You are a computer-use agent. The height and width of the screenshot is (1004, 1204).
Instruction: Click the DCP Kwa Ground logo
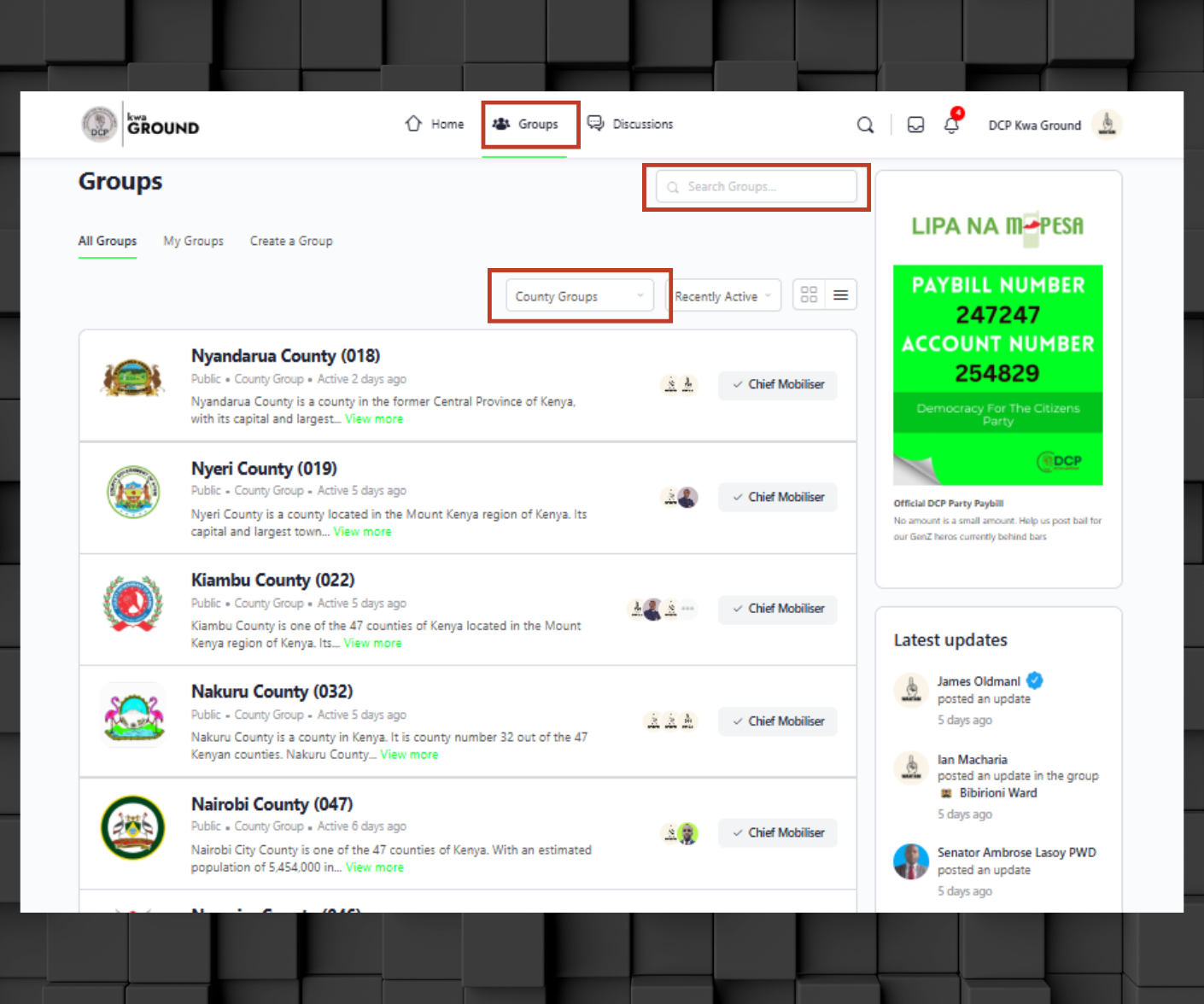point(141,125)
